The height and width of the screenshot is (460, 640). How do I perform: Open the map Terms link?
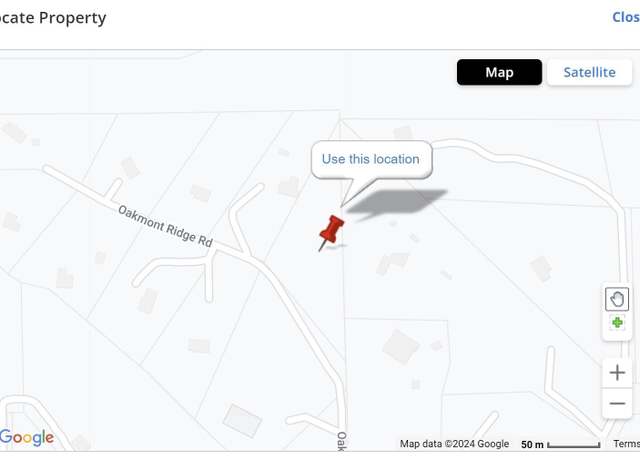point(627,444)
